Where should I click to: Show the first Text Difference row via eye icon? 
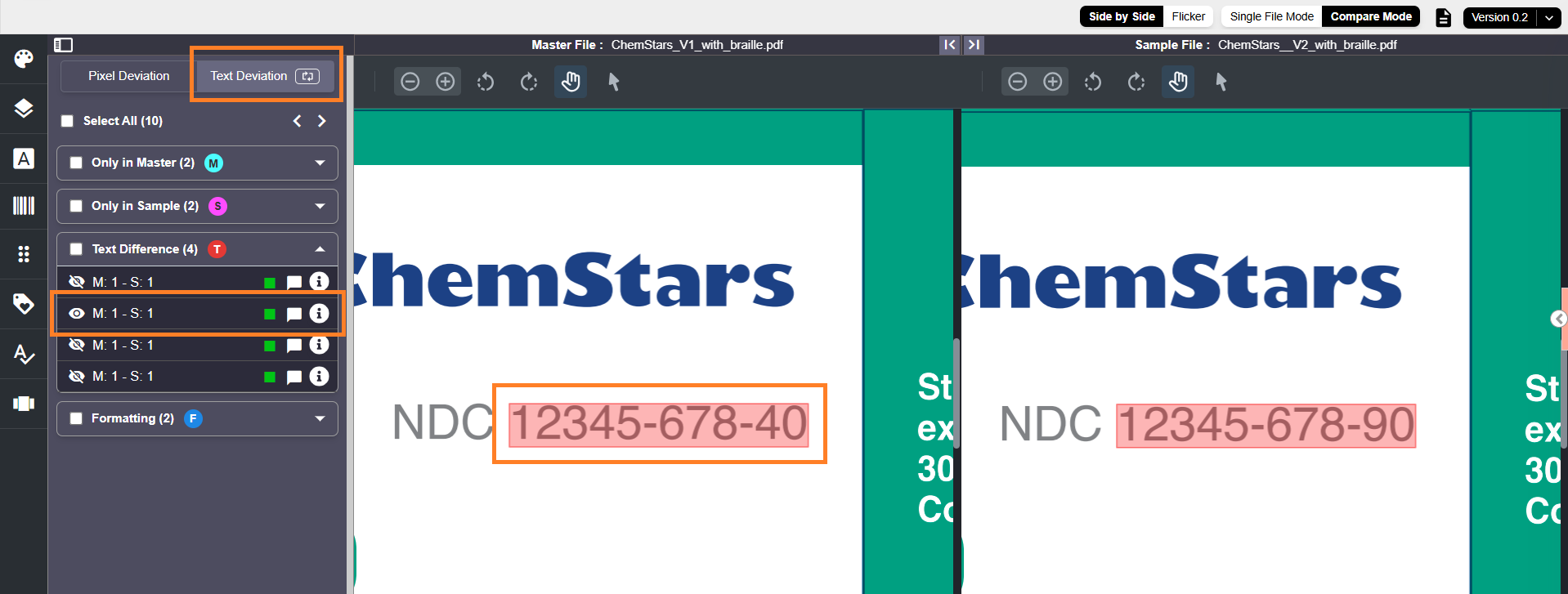click(77, 282)
